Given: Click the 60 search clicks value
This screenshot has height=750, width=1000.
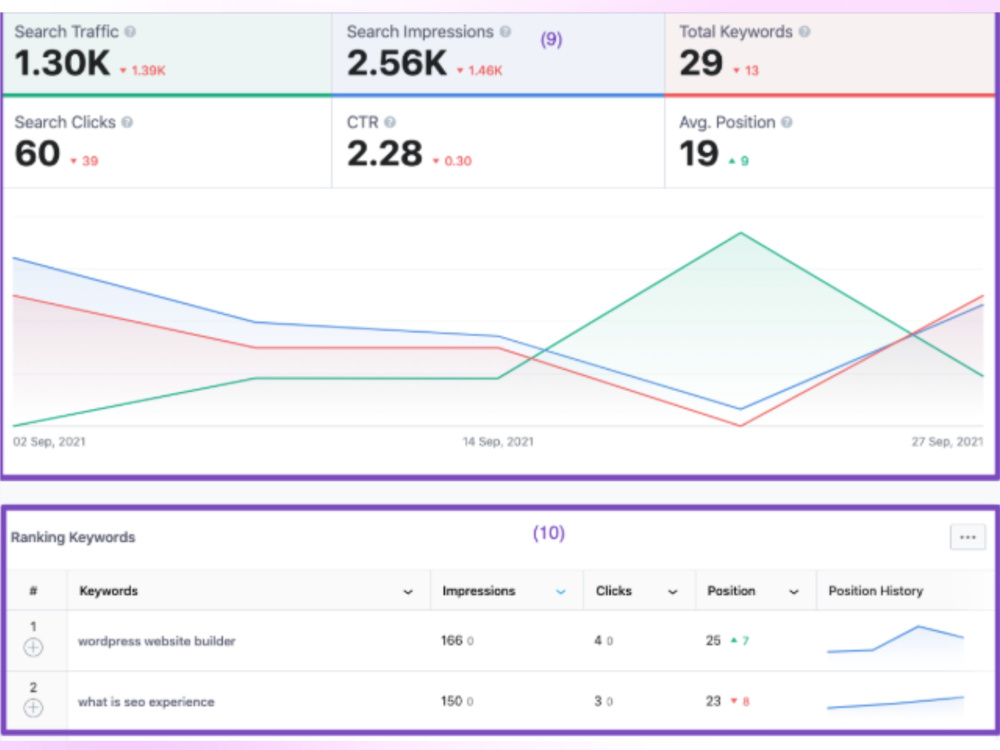Looking at the screenshot, I should point(38,154).
